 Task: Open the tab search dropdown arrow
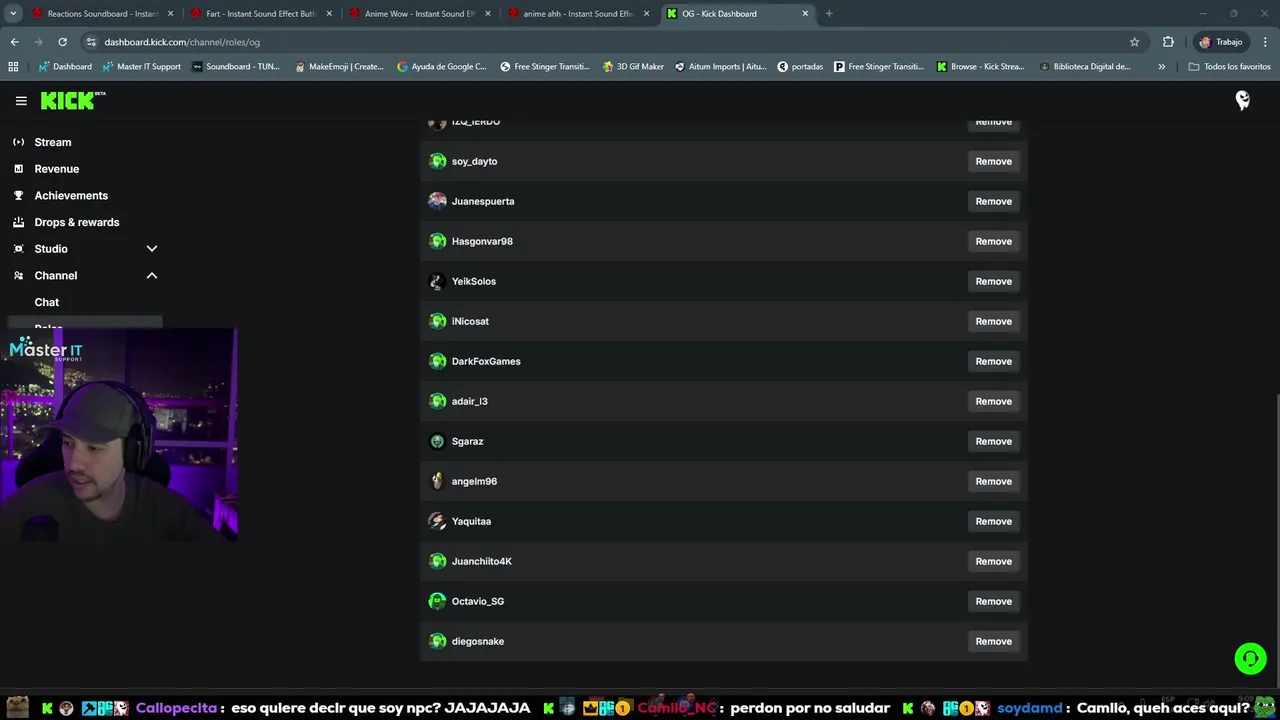click(x=13, y=14)
